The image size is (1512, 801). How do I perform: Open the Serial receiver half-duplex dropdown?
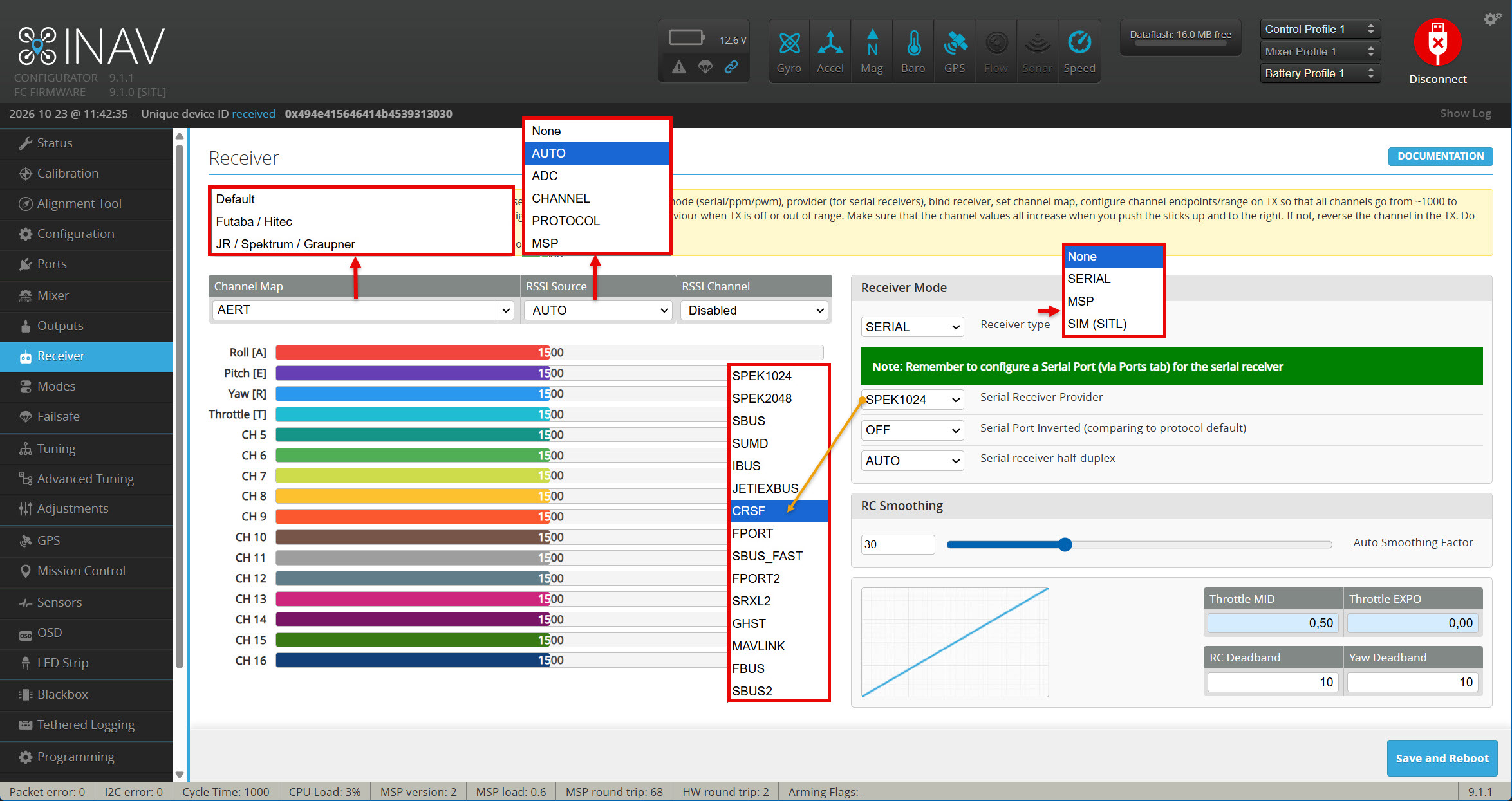[912, 461]
